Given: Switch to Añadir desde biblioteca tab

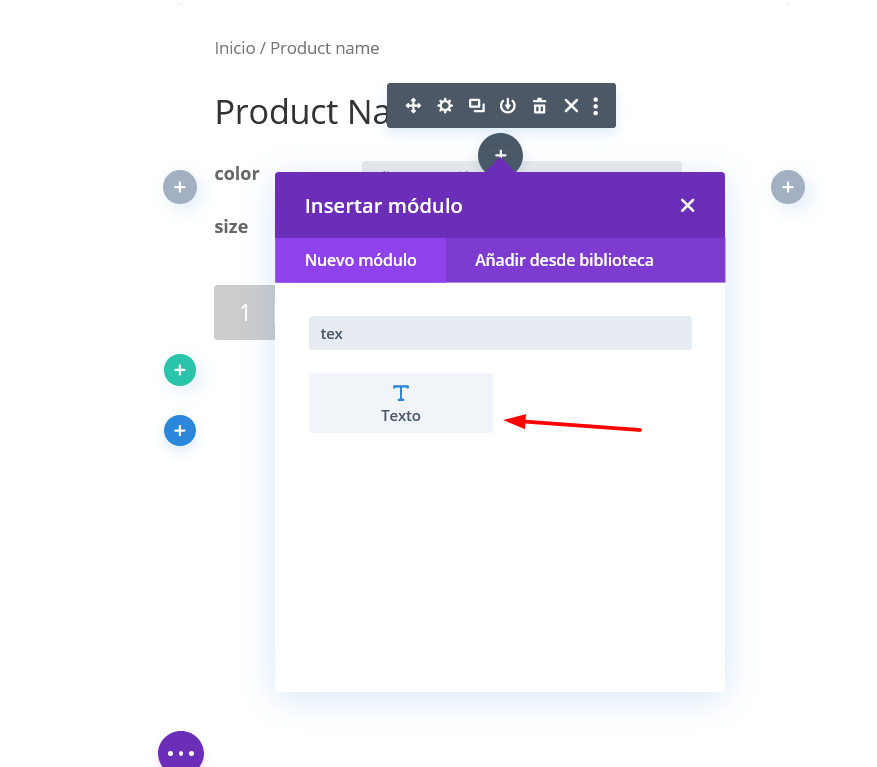Looking at the screenshot, I should (x=564, y=260).
